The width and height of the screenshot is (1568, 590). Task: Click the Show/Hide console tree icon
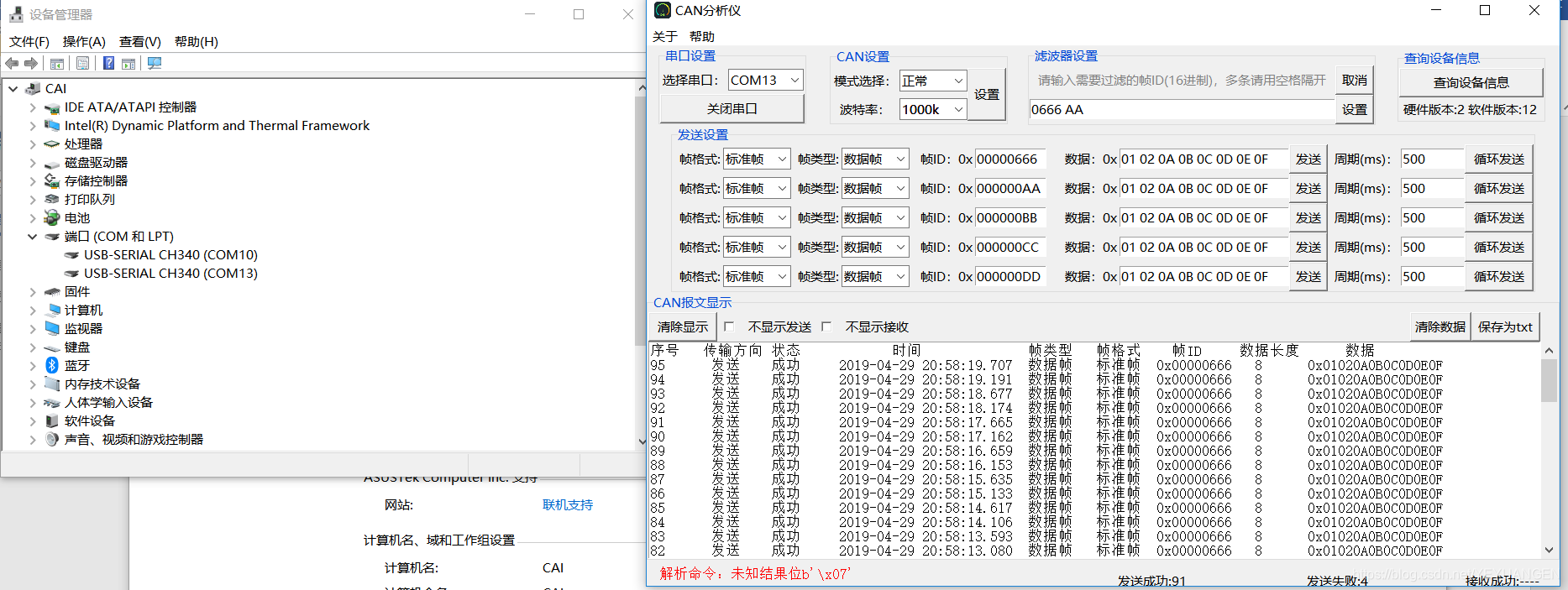click(x=57, y=64)
